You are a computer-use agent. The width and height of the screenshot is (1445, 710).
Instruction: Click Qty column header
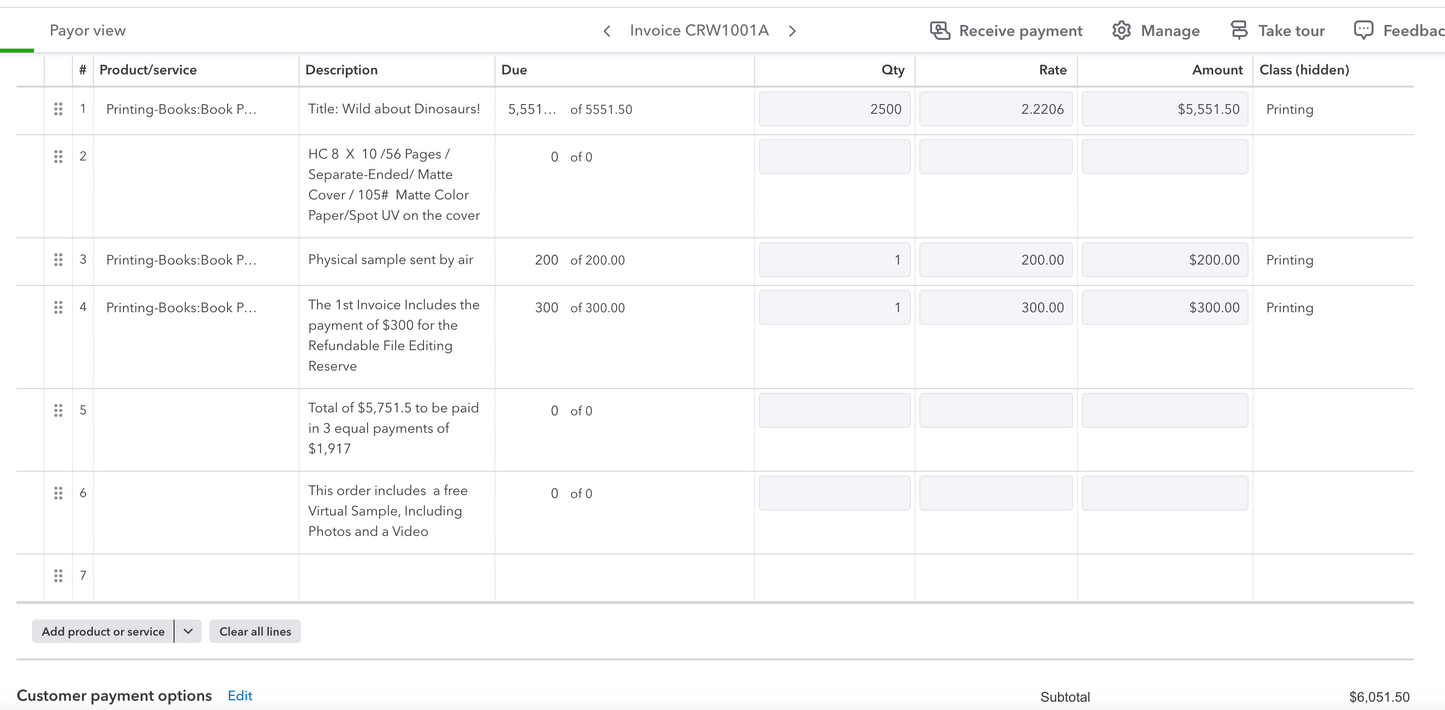pos(893,70)
